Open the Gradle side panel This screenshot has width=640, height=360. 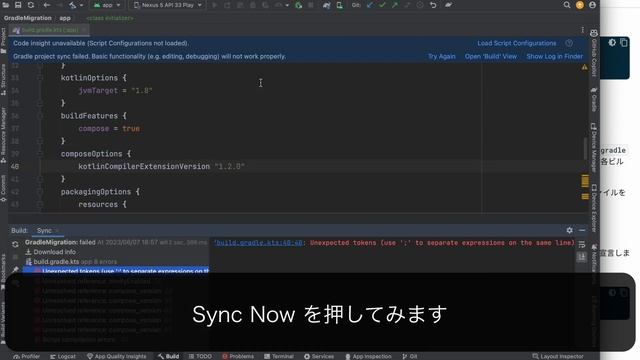point(594,99)
